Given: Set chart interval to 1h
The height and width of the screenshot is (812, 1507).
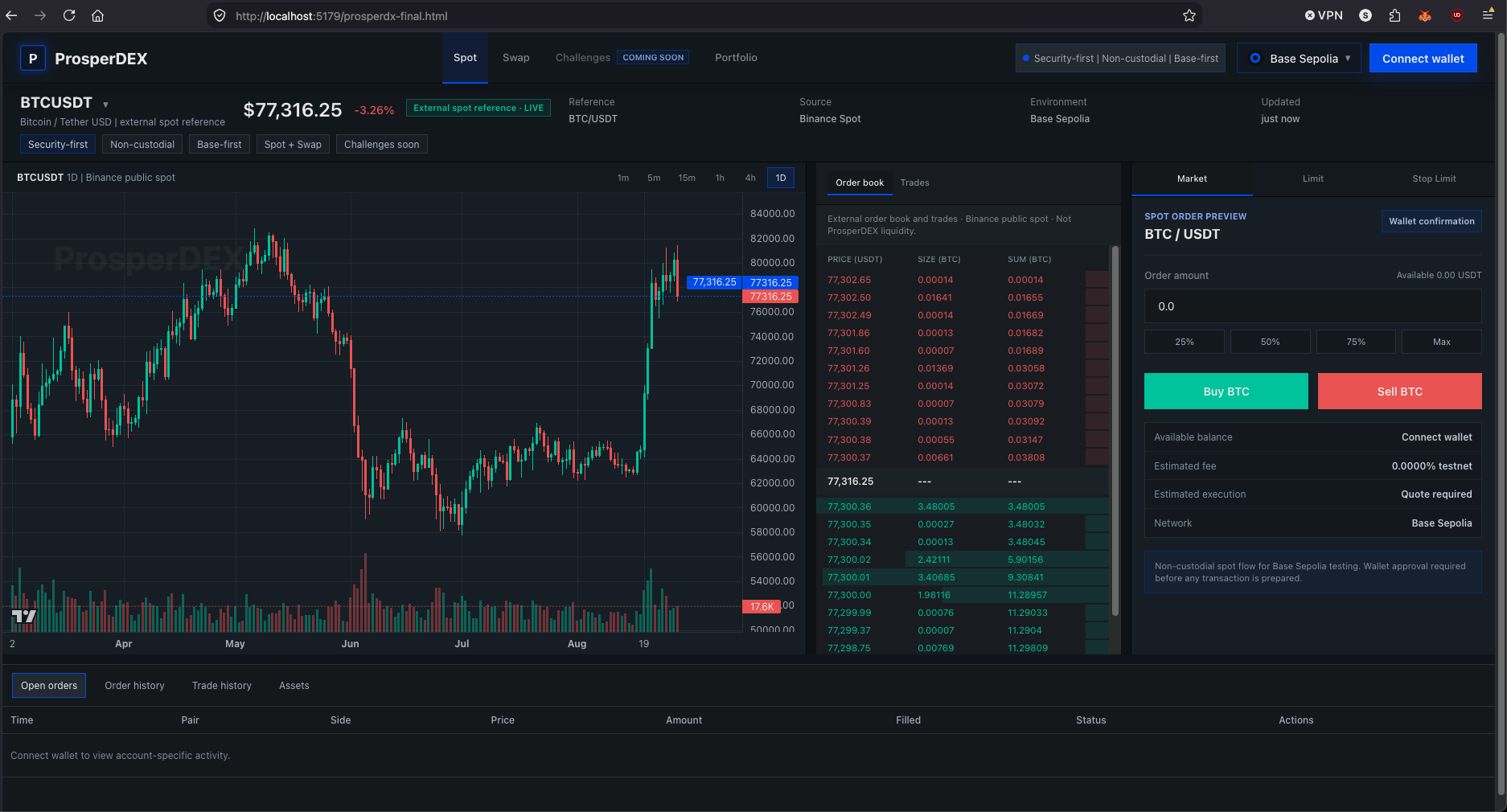Looking at the screenshot, I should 720,178.
